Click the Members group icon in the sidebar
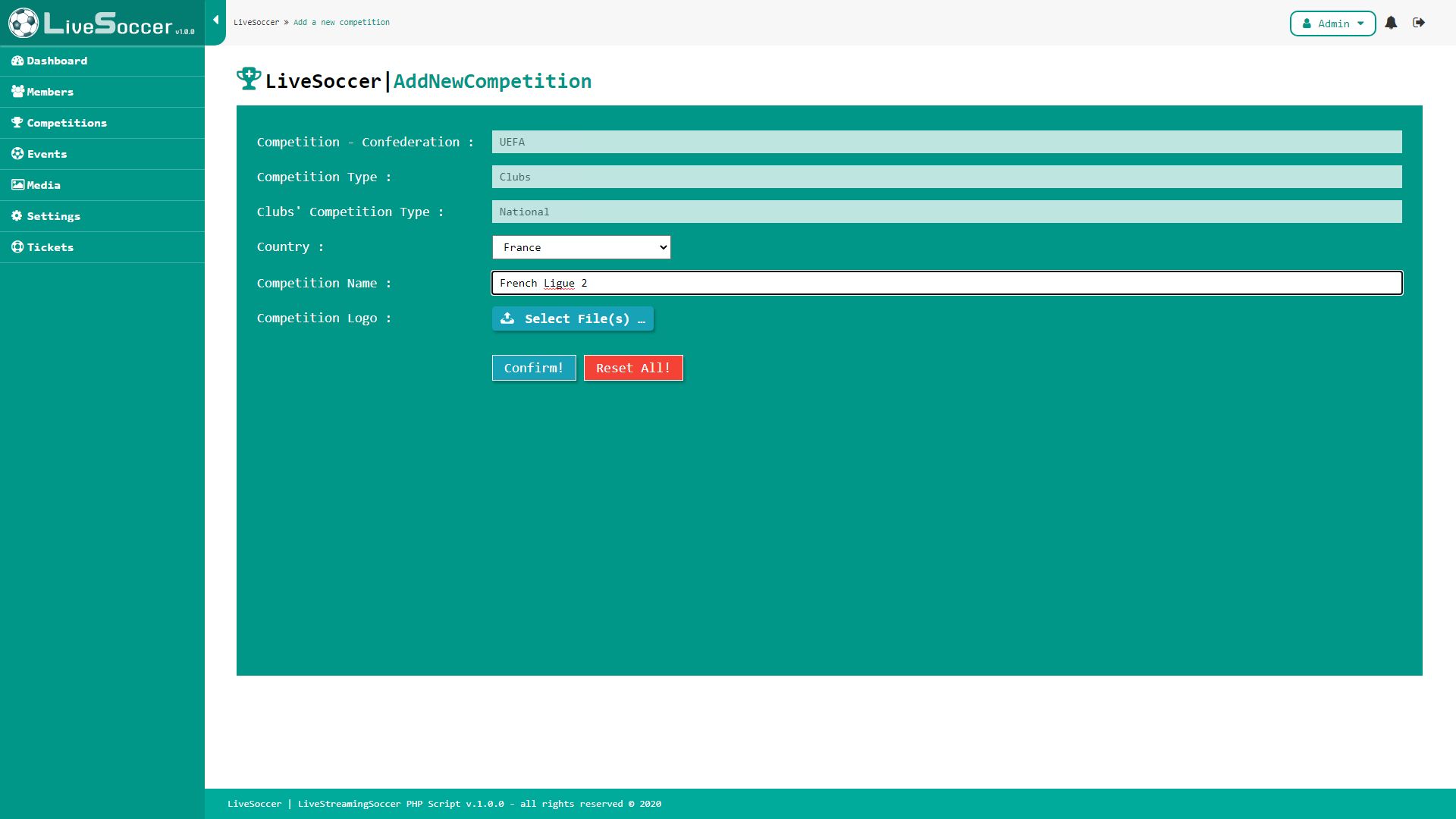Screen dimensions: 1456x819 (17, 92)
